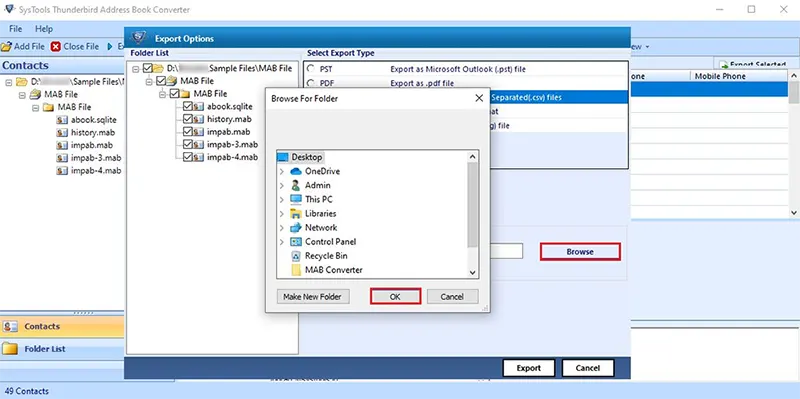
Task: Collapse the MAB File node in Contacts tree
Action: 22,94
